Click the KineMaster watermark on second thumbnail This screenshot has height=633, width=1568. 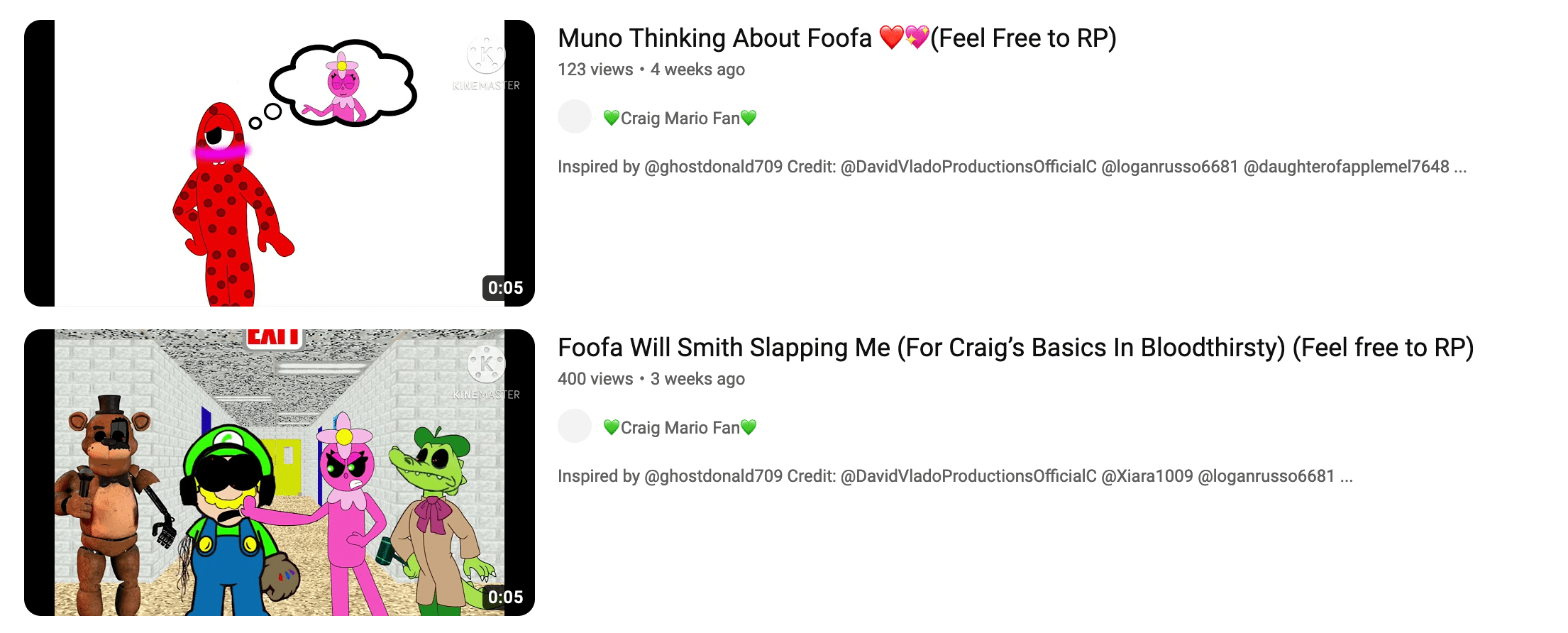point(487,374)
